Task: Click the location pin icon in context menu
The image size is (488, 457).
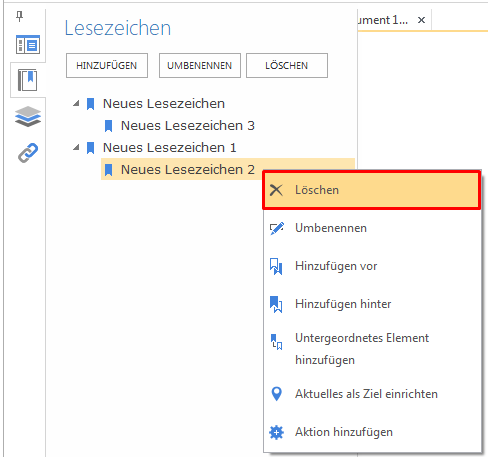Action: click(276, 394)
